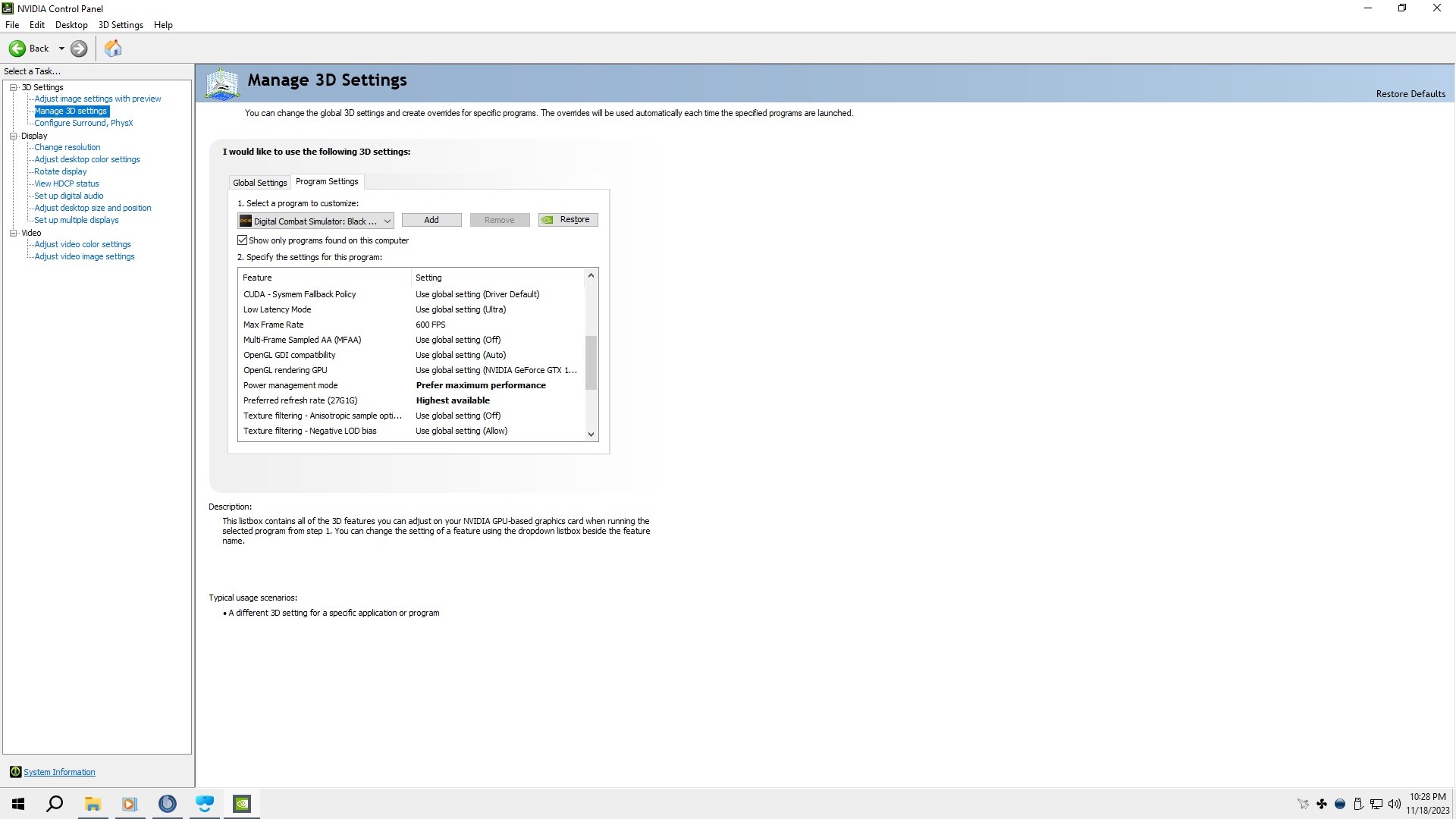Click the Forward arrow icon in toolbar
The height and width of the screenshot is (819, 1456).
(x=79, y=49)
